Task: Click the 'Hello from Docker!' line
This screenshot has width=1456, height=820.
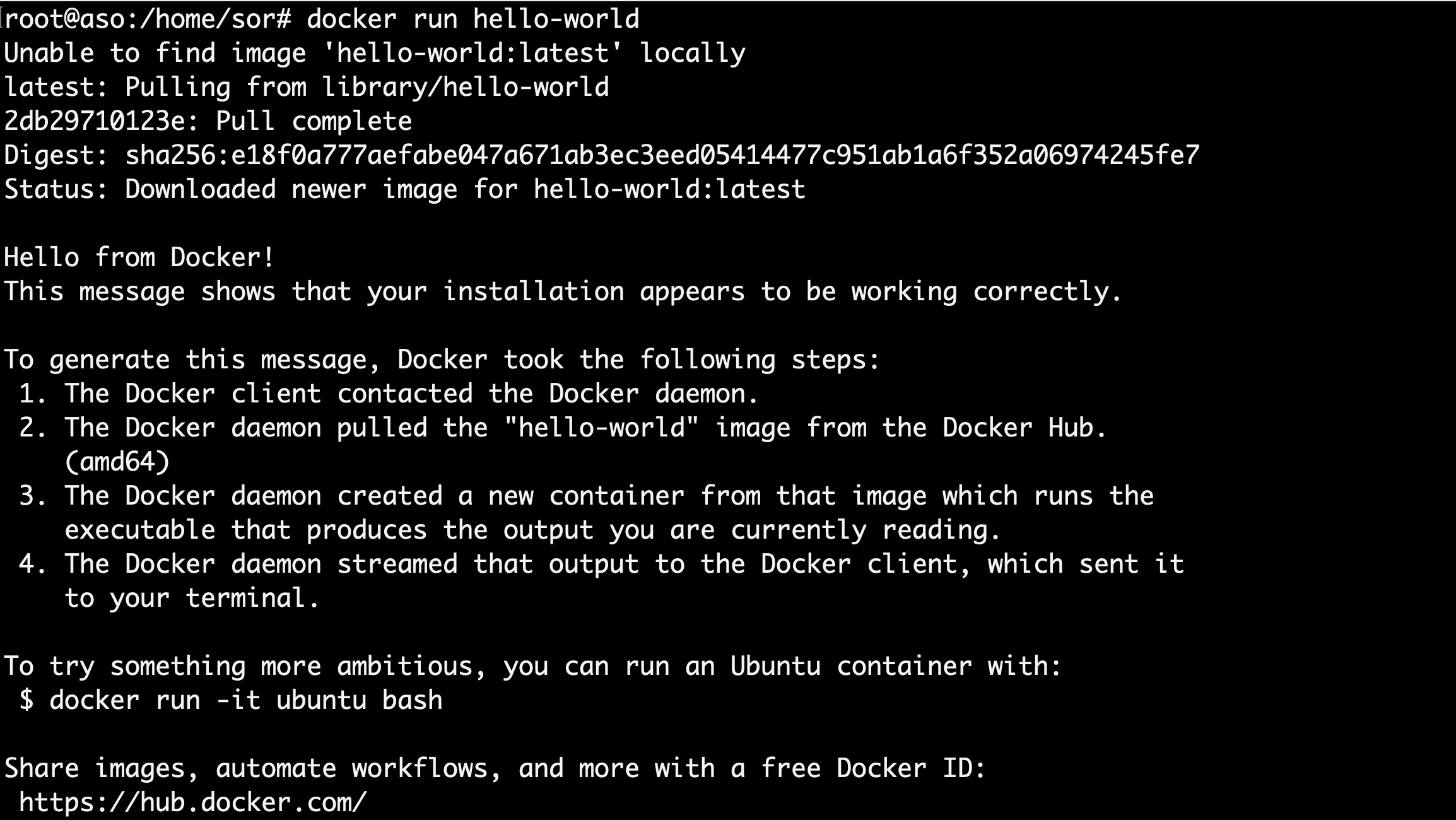Action: tap(139, 257)
